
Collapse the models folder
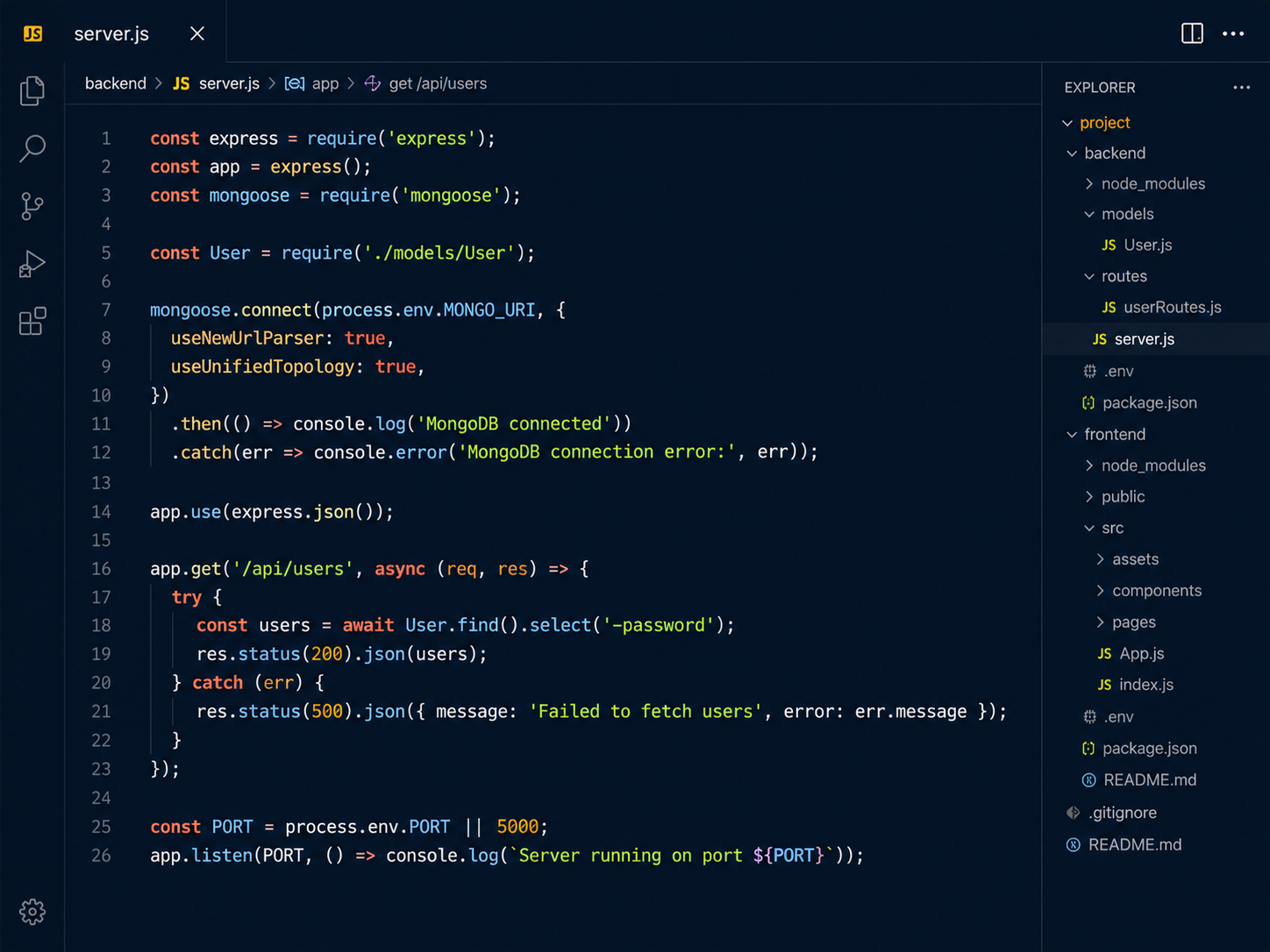coord(1089,214)
